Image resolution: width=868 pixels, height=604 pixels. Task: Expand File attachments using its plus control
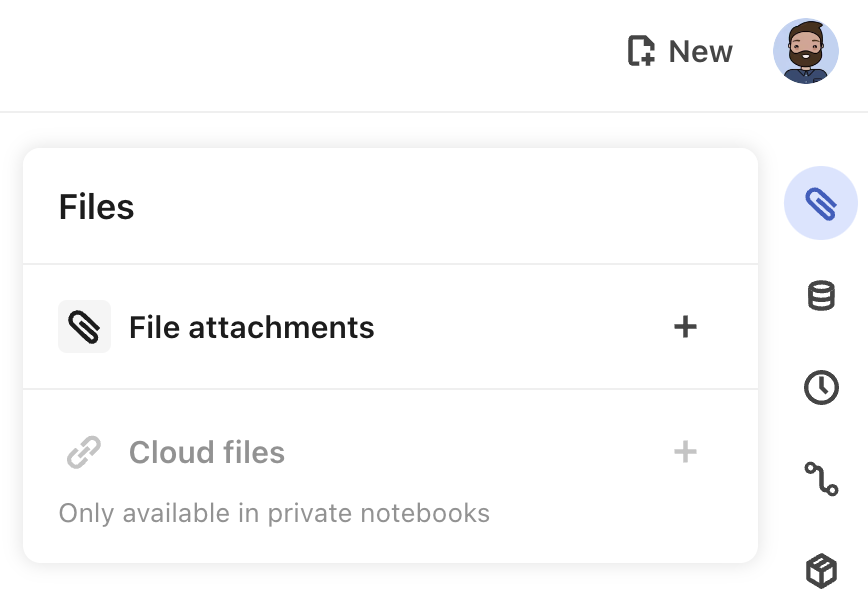coord(686,327)
